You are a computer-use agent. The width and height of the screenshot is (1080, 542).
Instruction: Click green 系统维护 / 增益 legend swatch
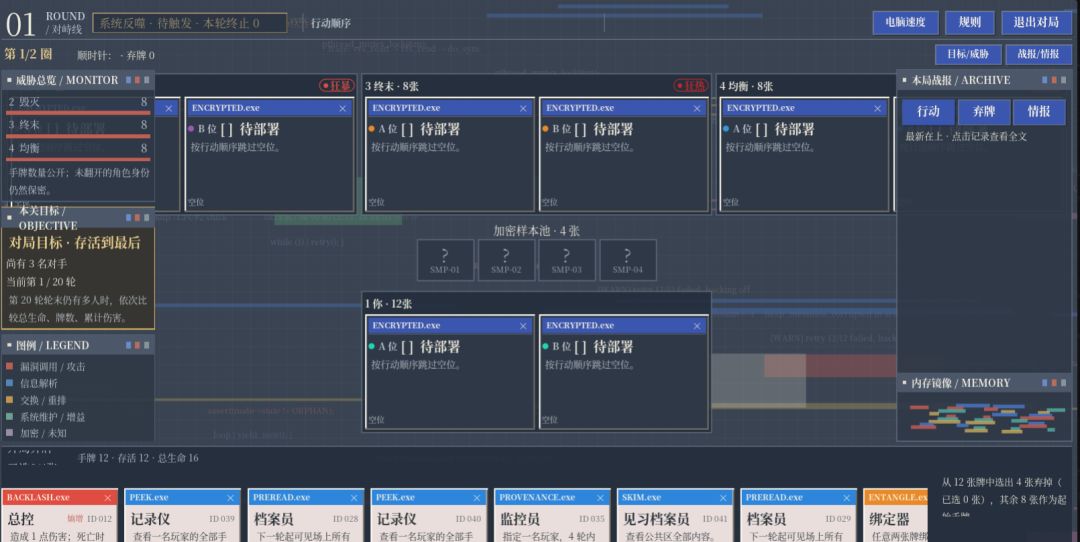click(10, 417)
